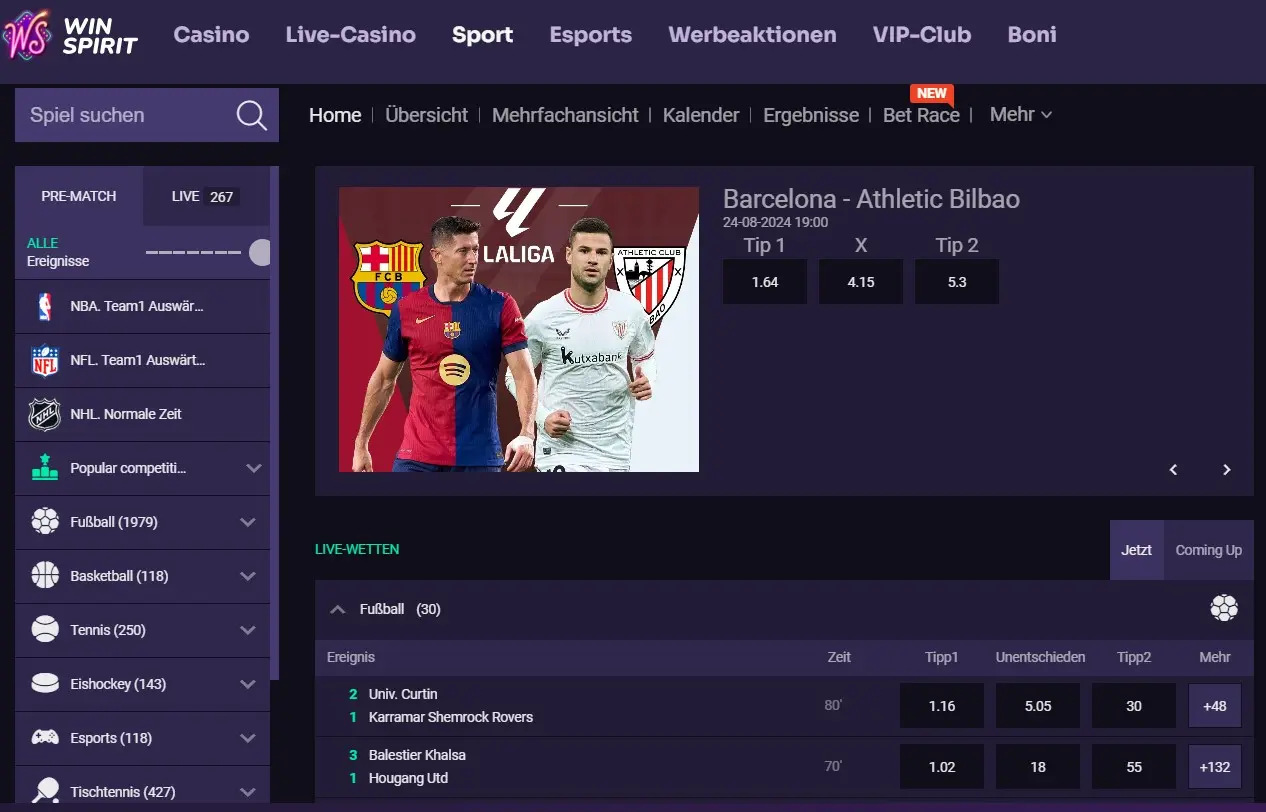The image size is (1266, 812).
Task: Toggle the ALLE Ereignisse switch
Action: coord(209,252)
